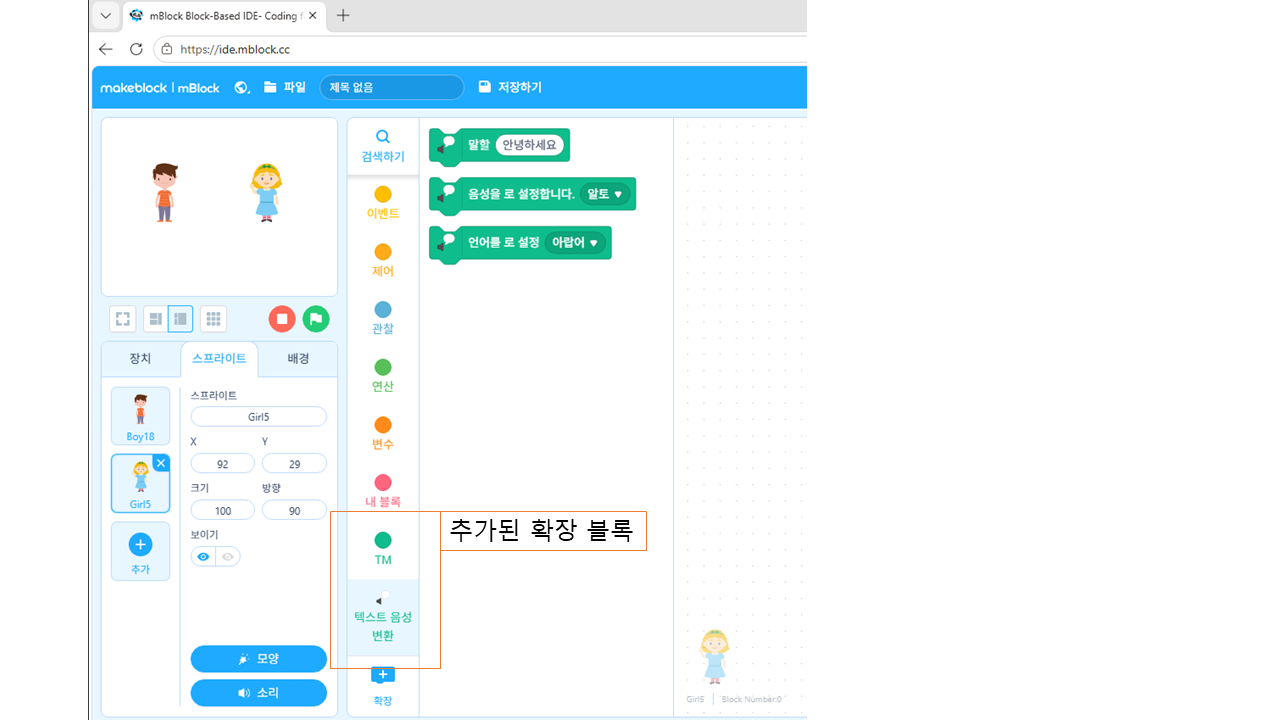Open the language globe menu
The height and width of the screenshot is (720, 1280).
pos(242,88)
